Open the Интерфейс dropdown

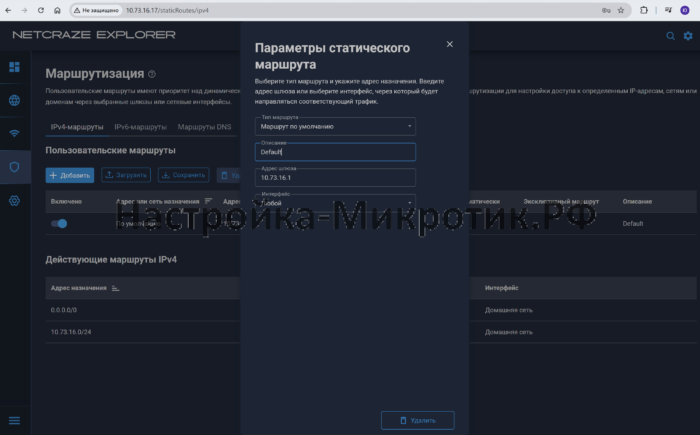click(335, 203)
